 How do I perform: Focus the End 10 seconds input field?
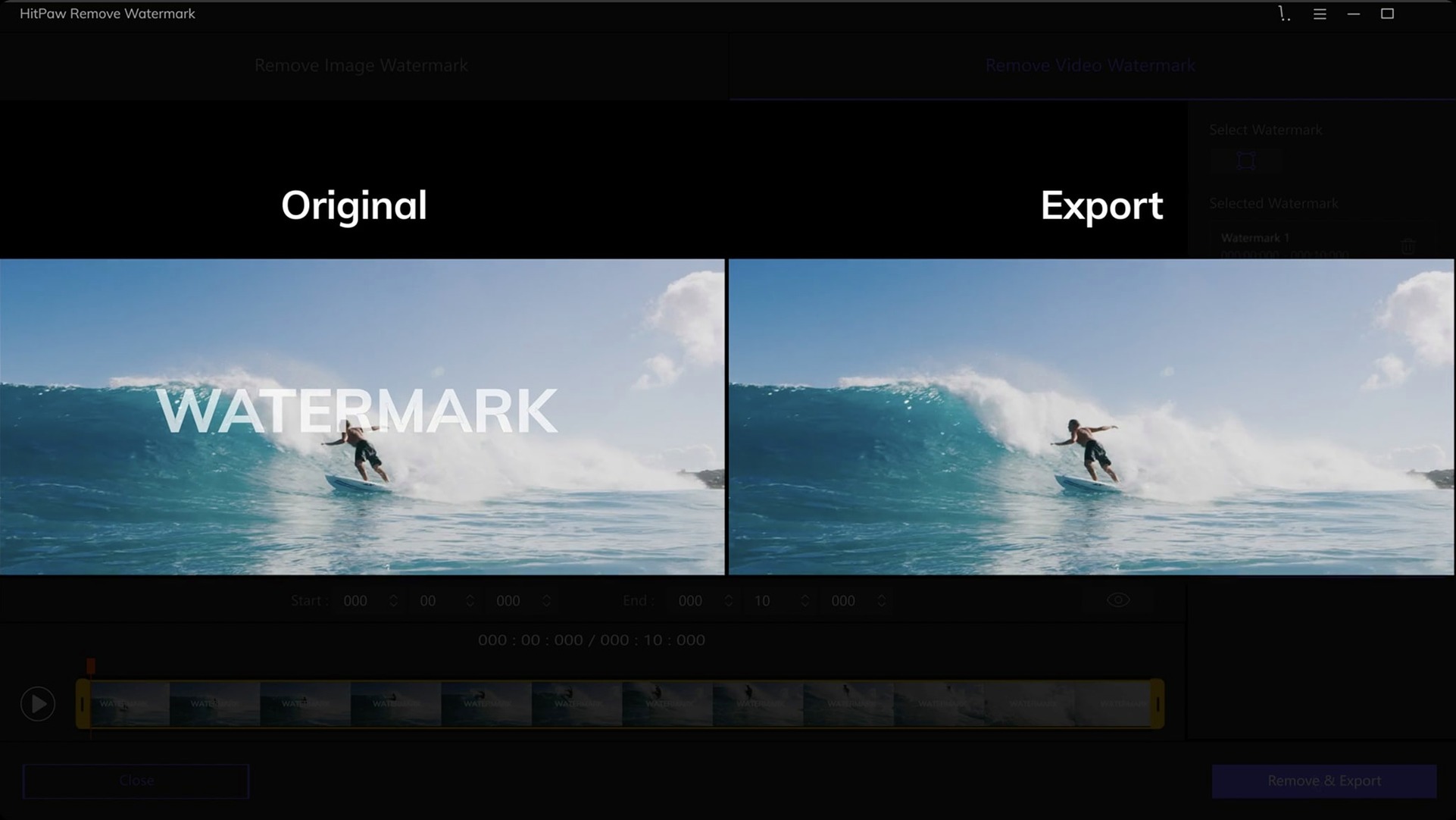[x=779, y=601]
